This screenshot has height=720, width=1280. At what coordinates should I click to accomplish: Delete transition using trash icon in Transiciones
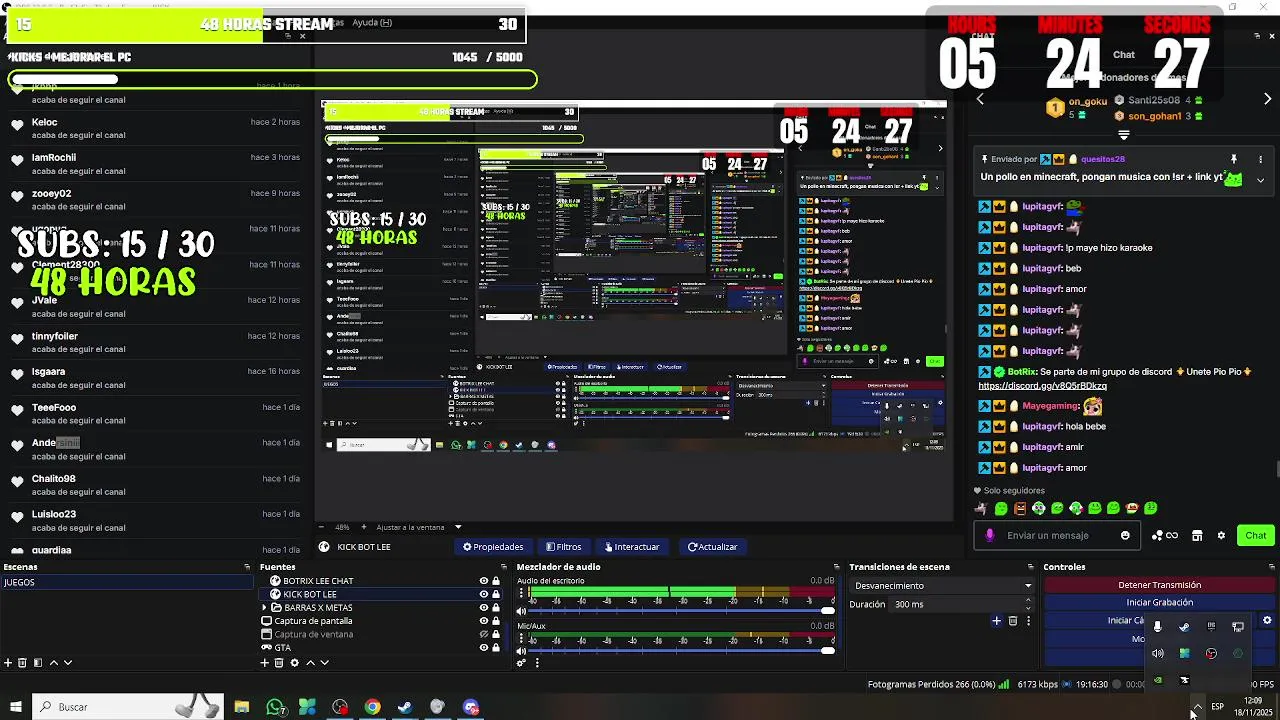(1012, 621)
